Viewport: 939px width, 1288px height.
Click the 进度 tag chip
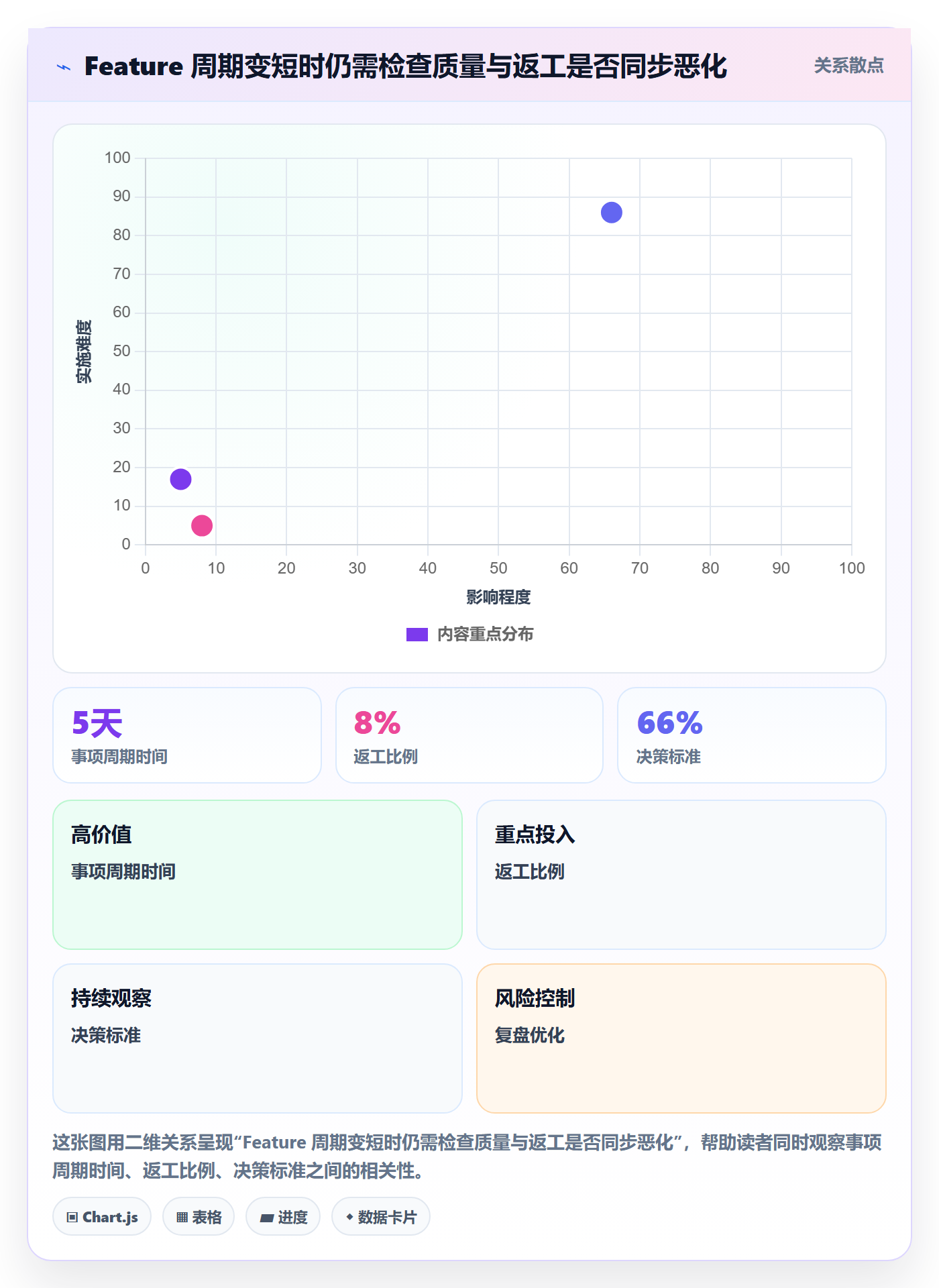click(283, 1217)
